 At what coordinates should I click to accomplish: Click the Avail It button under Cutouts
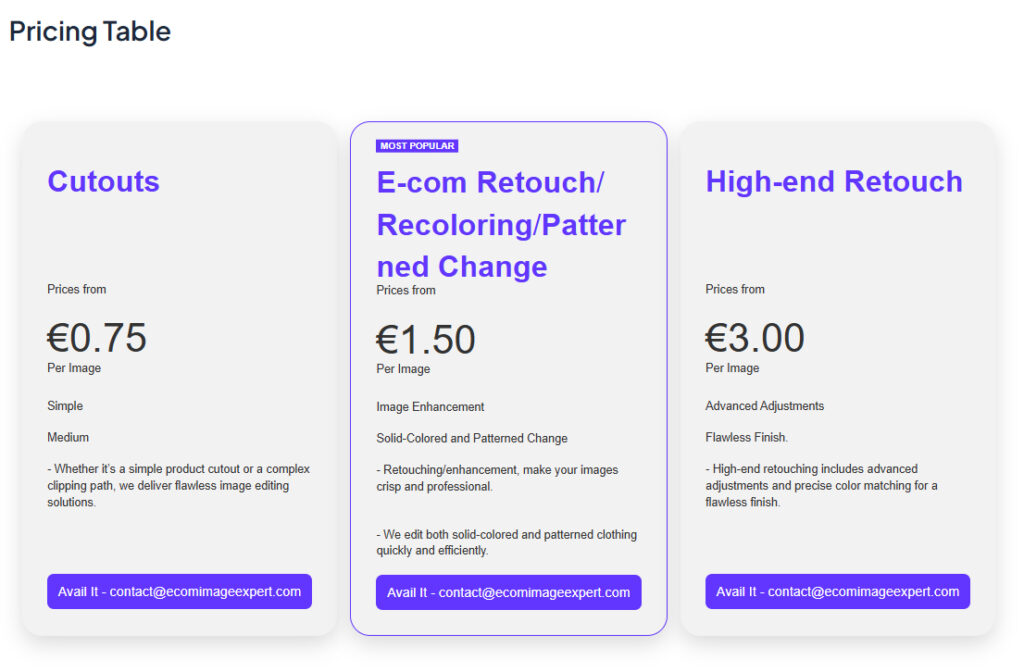point(179,591)
